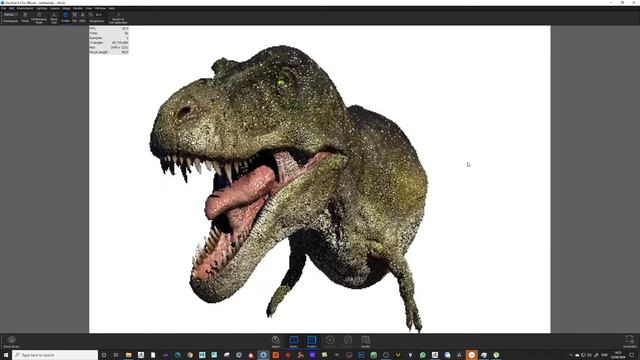
Task: Open the Image menu
Action: point(66,8)
